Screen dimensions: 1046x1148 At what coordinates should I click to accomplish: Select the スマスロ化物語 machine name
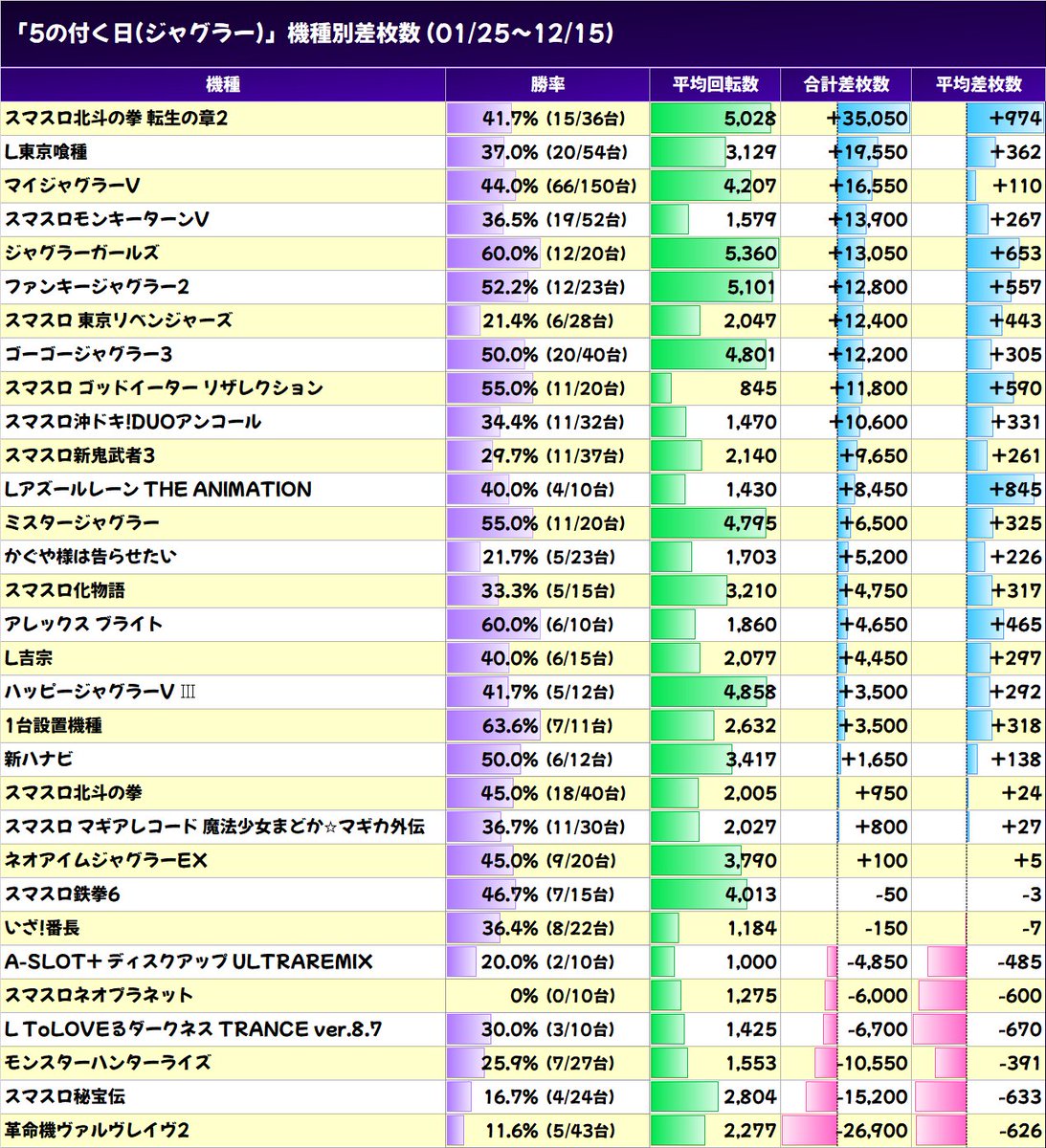[64, 590]
